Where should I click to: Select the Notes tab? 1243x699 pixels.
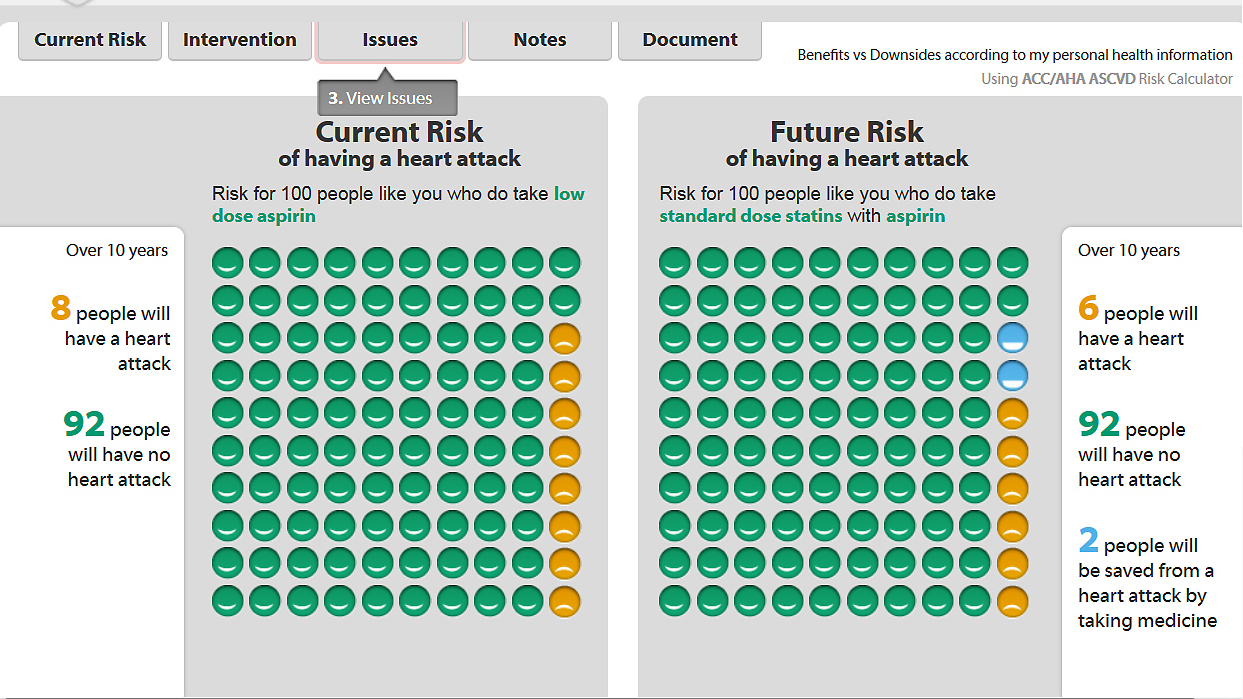[x=539, y=40]
